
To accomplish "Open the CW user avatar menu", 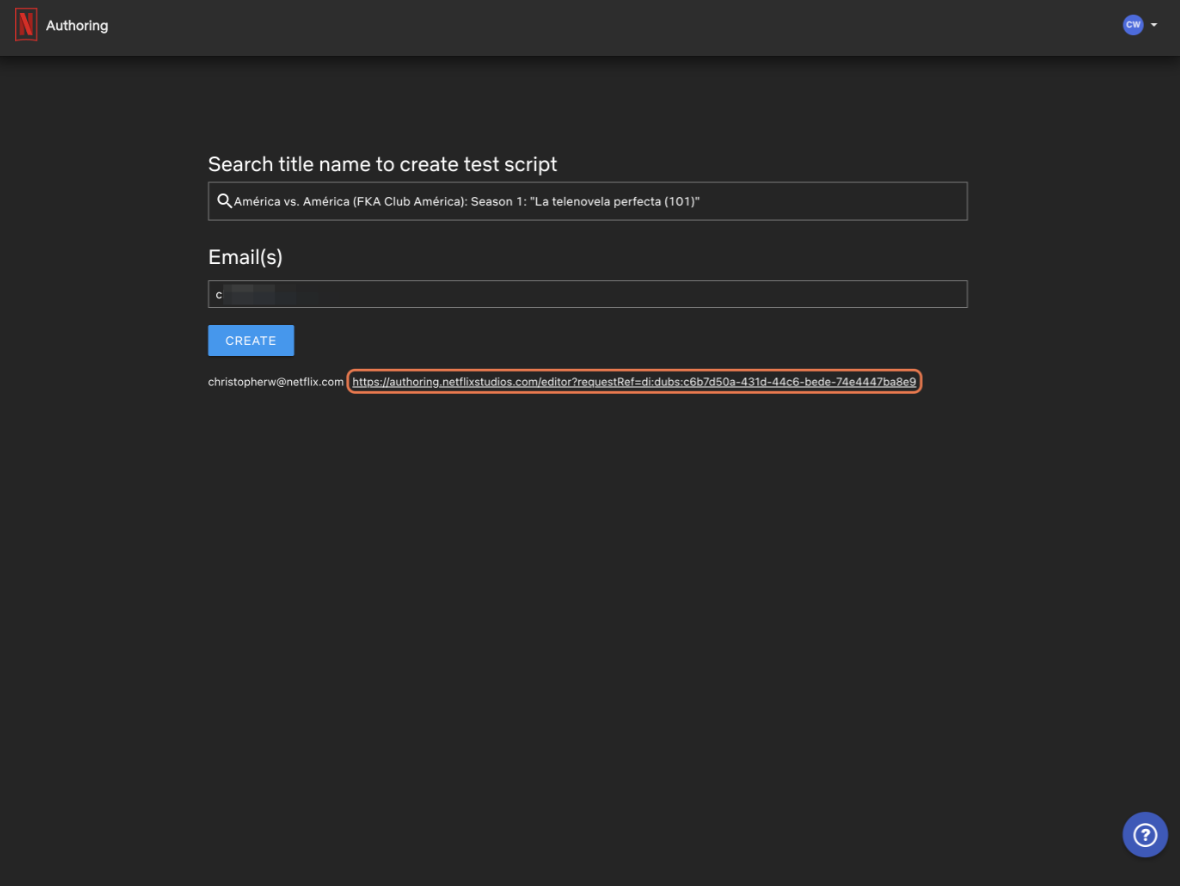I will tap(1133, 25).
